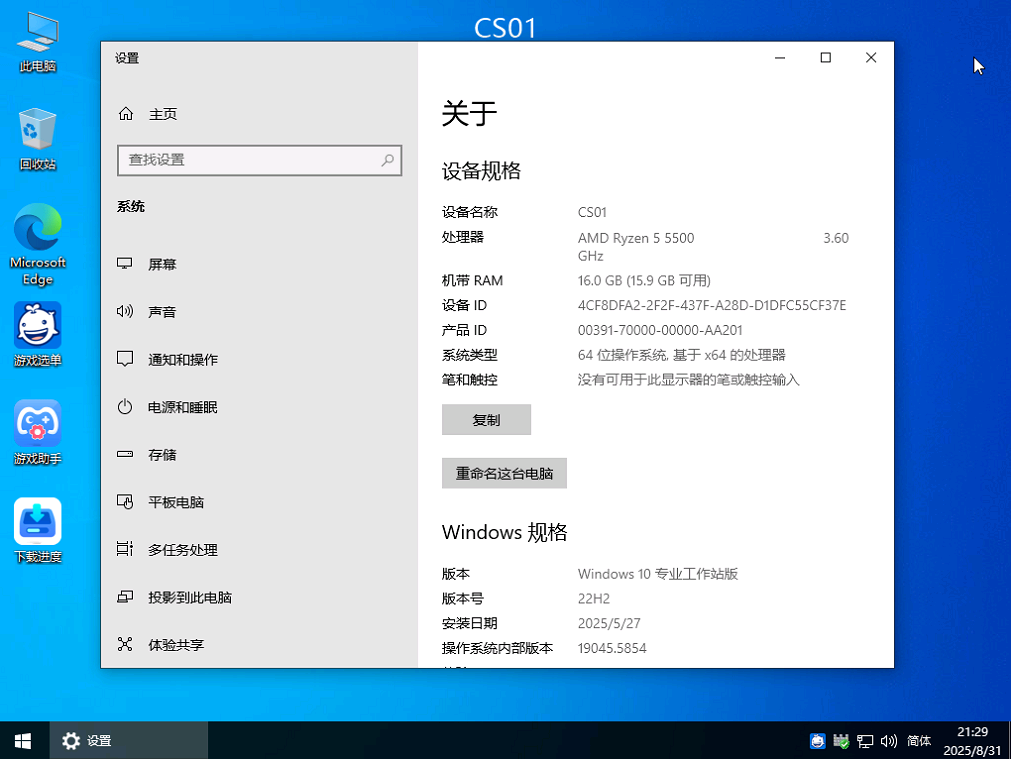
Task: Click the home icon next to 主页
Action: [126, 114]
